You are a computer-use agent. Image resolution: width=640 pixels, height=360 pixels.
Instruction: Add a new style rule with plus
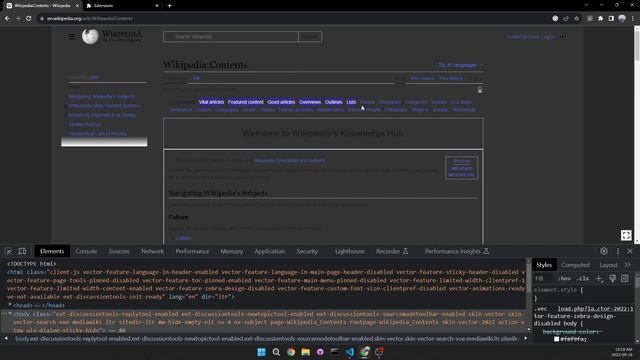(x=599, y=278)
